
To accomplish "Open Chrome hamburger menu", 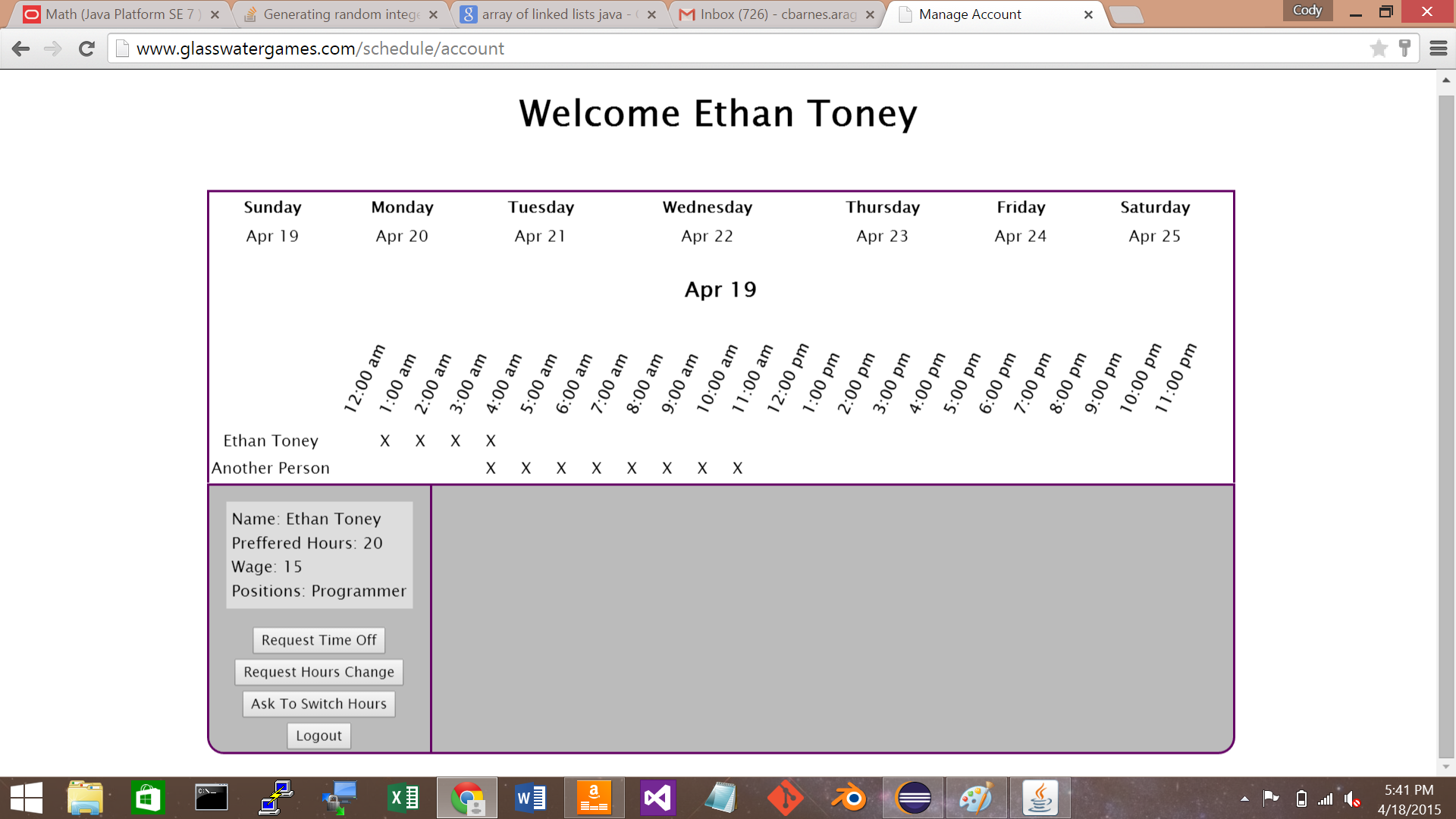I will pyautogui.click(x=1438, y=49).
